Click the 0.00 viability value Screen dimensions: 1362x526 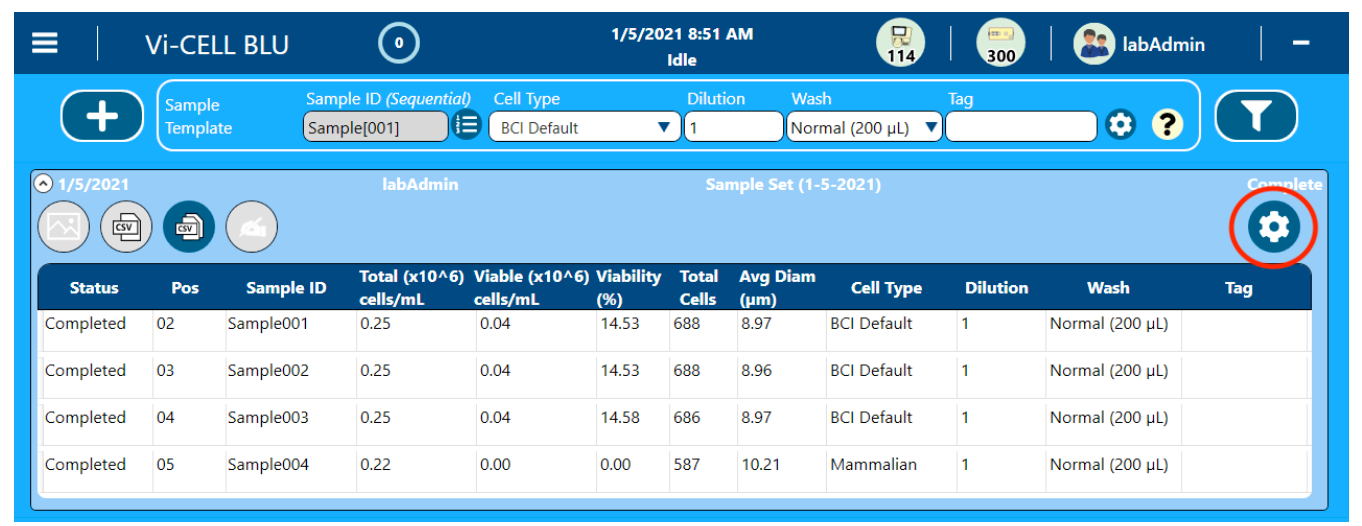point(616,465)
